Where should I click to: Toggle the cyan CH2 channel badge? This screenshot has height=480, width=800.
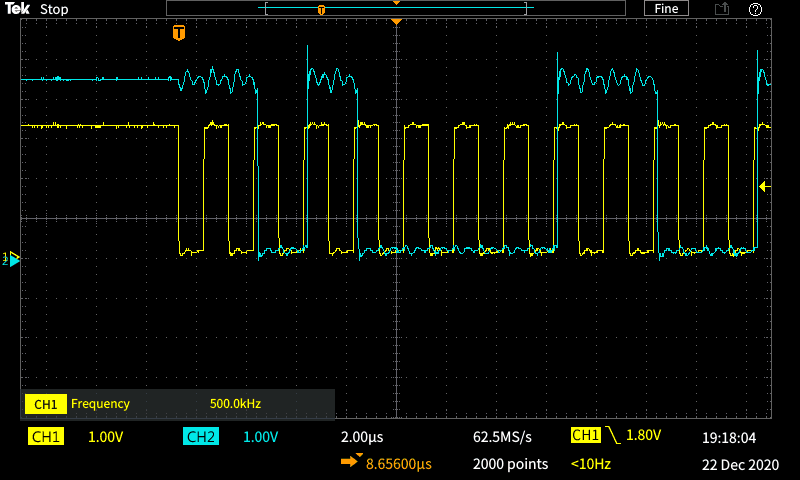201,437
